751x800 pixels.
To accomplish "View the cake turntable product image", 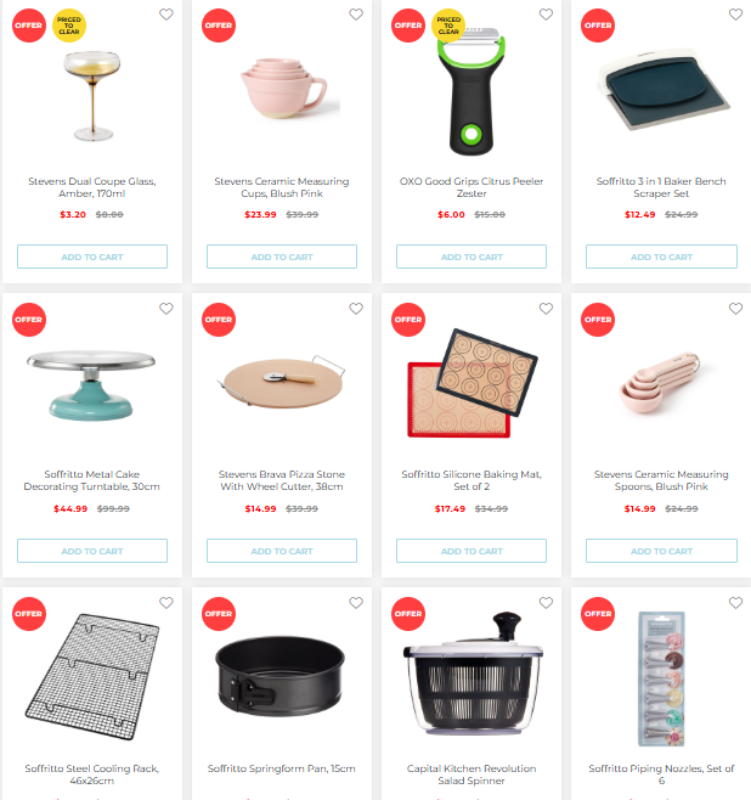I will [x=91, y=386].
